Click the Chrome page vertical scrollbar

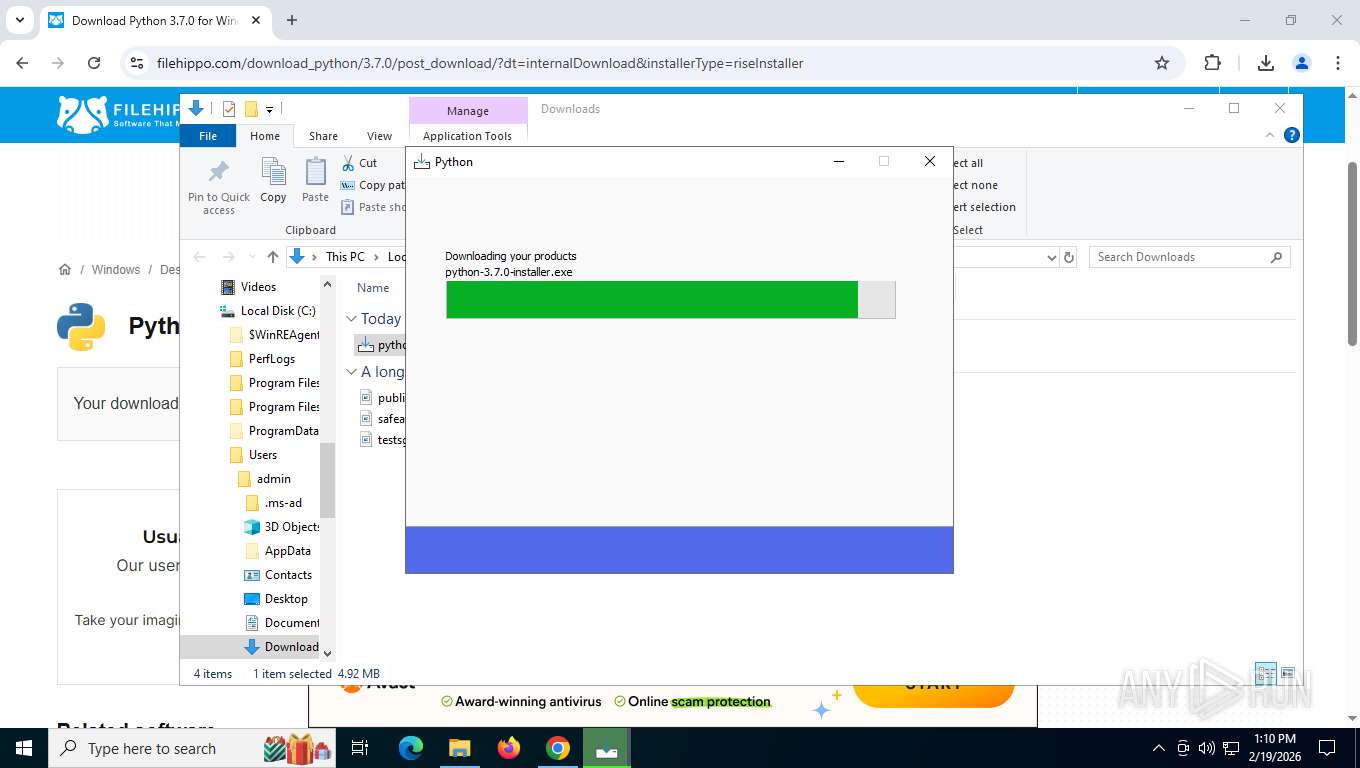pyautogui.click(x=1352, y=254)
